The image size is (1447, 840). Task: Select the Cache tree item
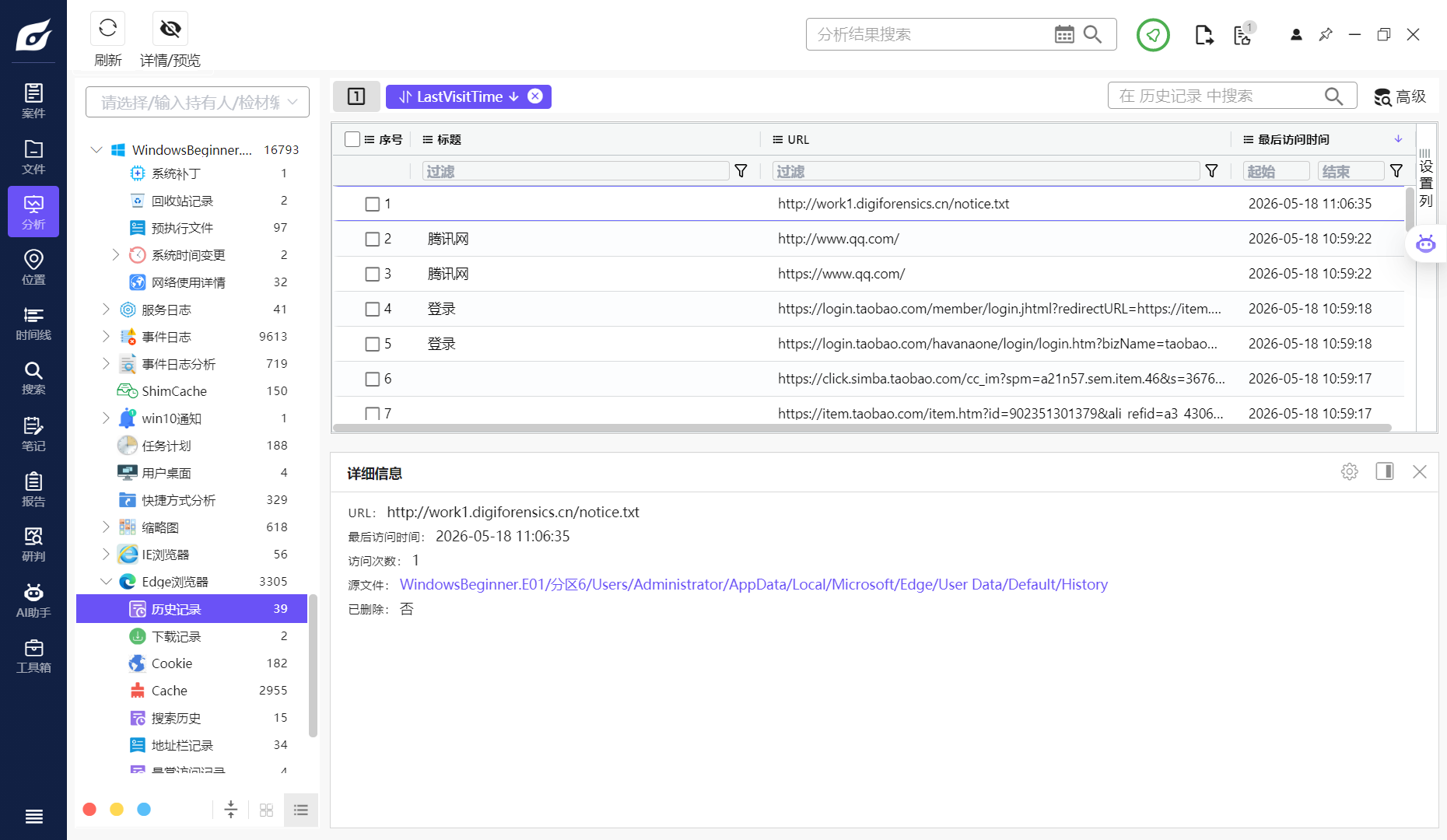[191, 691]
